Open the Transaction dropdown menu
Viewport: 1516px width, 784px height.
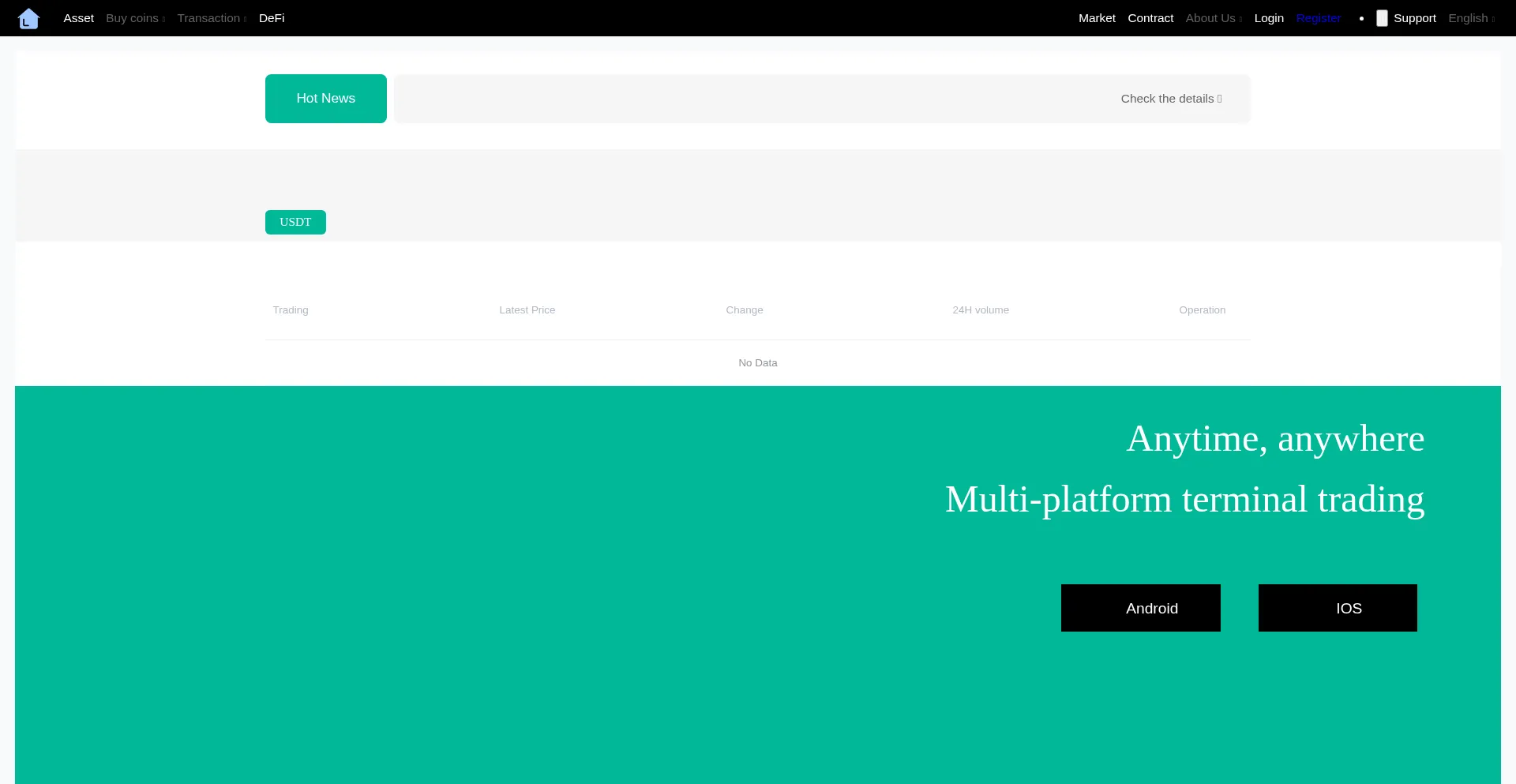pos(211,18)
